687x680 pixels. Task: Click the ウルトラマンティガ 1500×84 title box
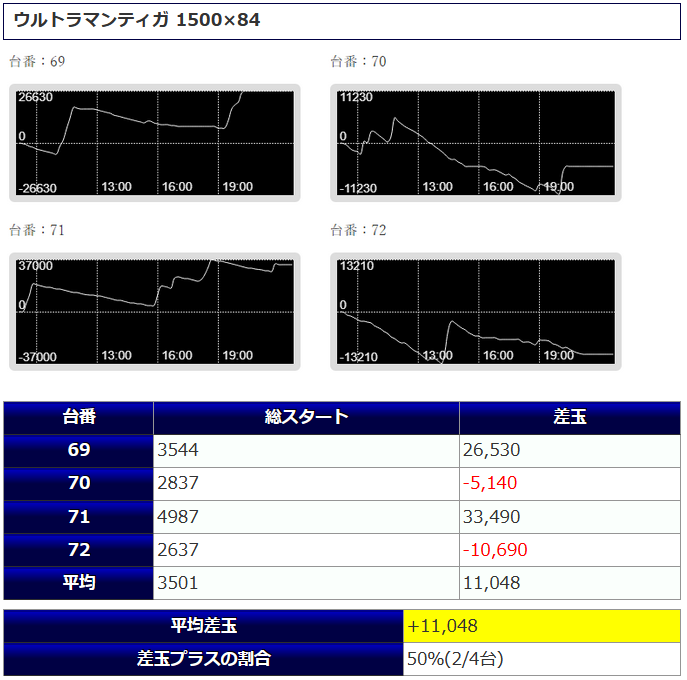pos(343,21)
